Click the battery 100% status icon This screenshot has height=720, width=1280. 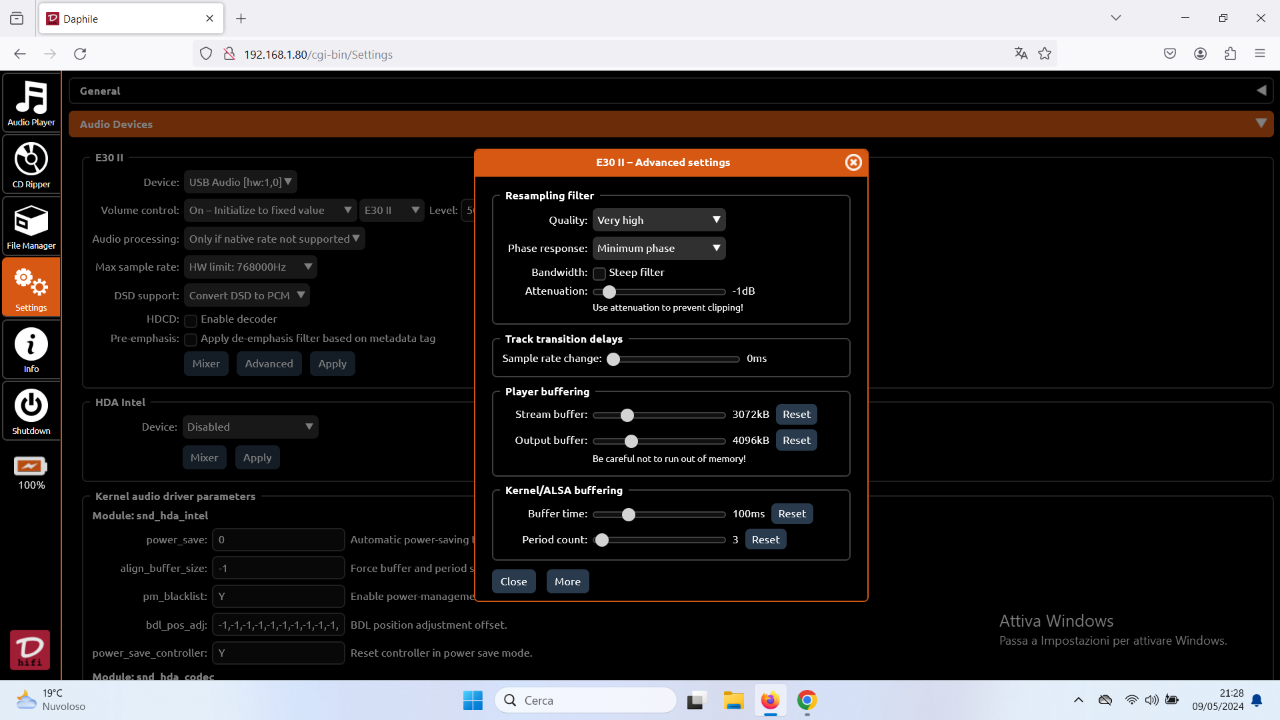point(31,466)
